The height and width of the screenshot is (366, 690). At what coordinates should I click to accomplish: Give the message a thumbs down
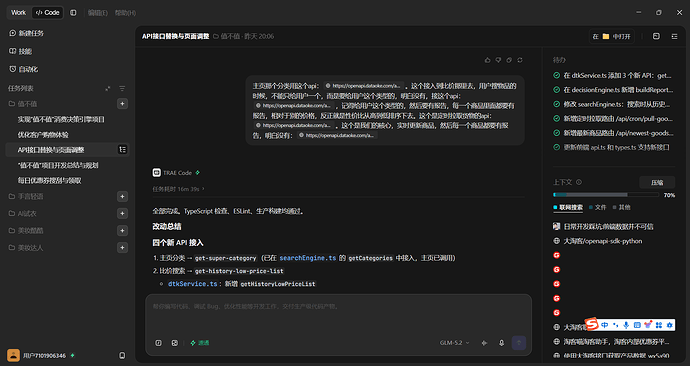(x=498, y=60)
